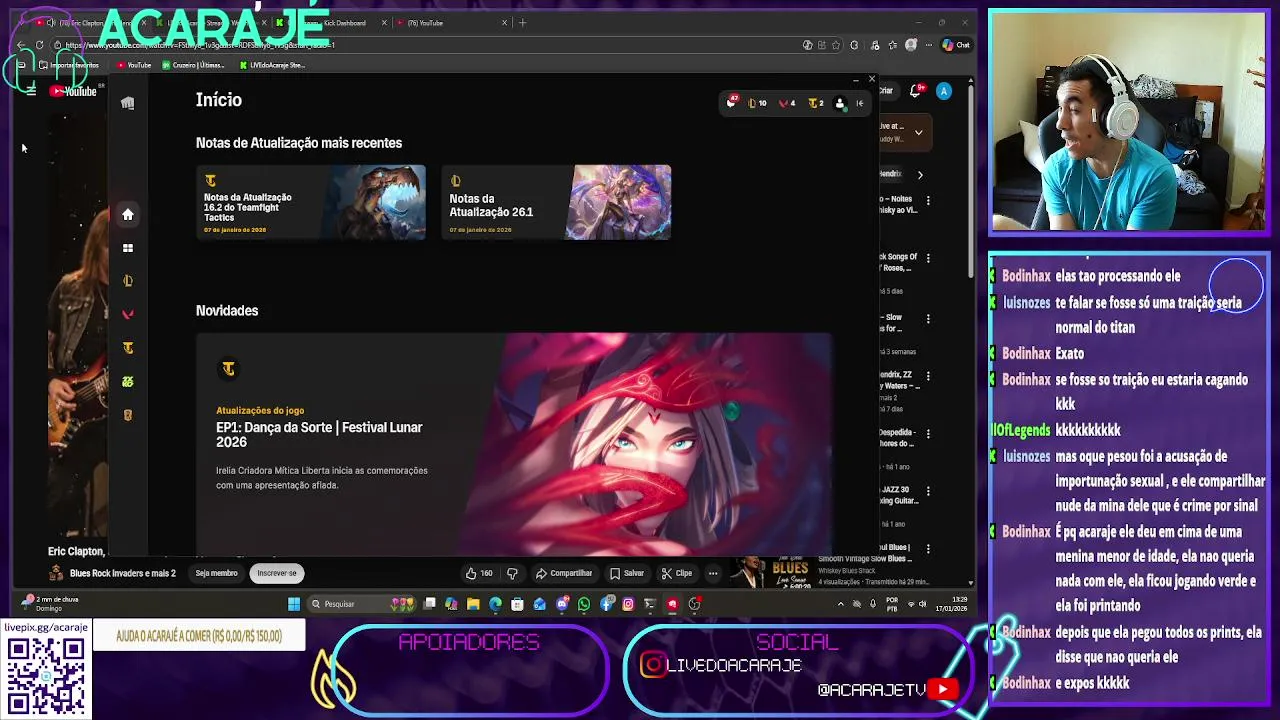1280x720 pixels.
Task: Click the Clipe button
Action: pos(677,573)
